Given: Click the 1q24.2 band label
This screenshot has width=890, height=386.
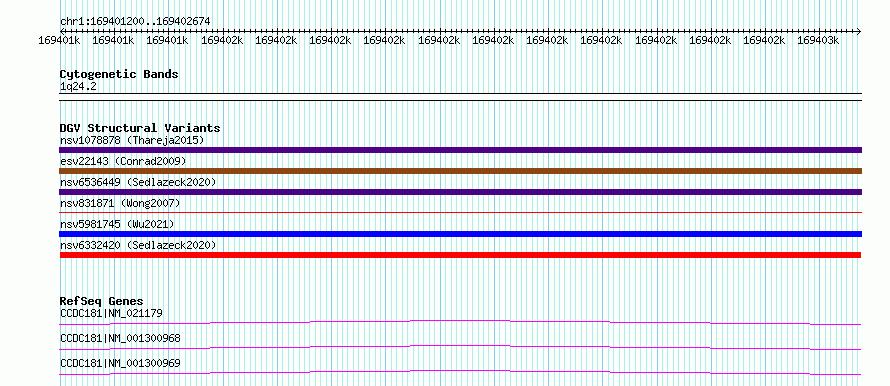Looking at the screenshot, I should (x=78, y=86).
